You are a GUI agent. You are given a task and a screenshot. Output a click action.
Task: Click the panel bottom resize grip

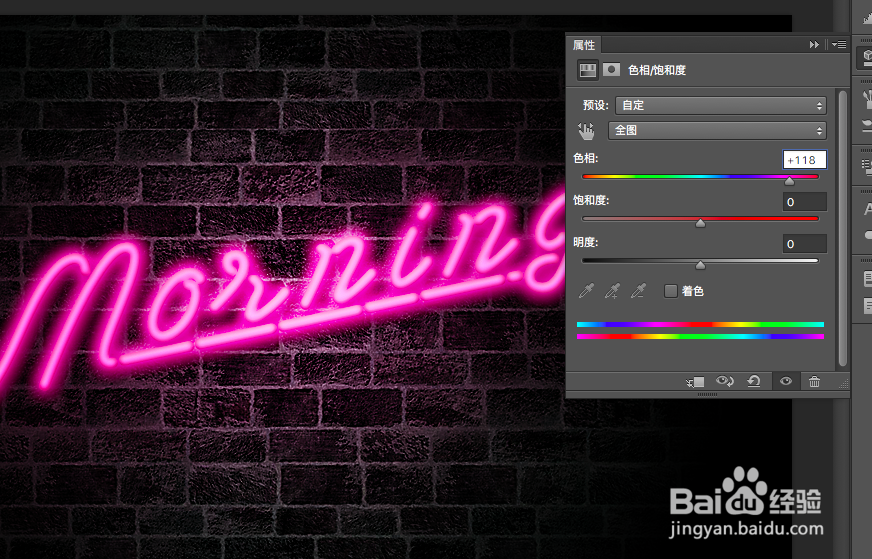[x=707, y=394]
